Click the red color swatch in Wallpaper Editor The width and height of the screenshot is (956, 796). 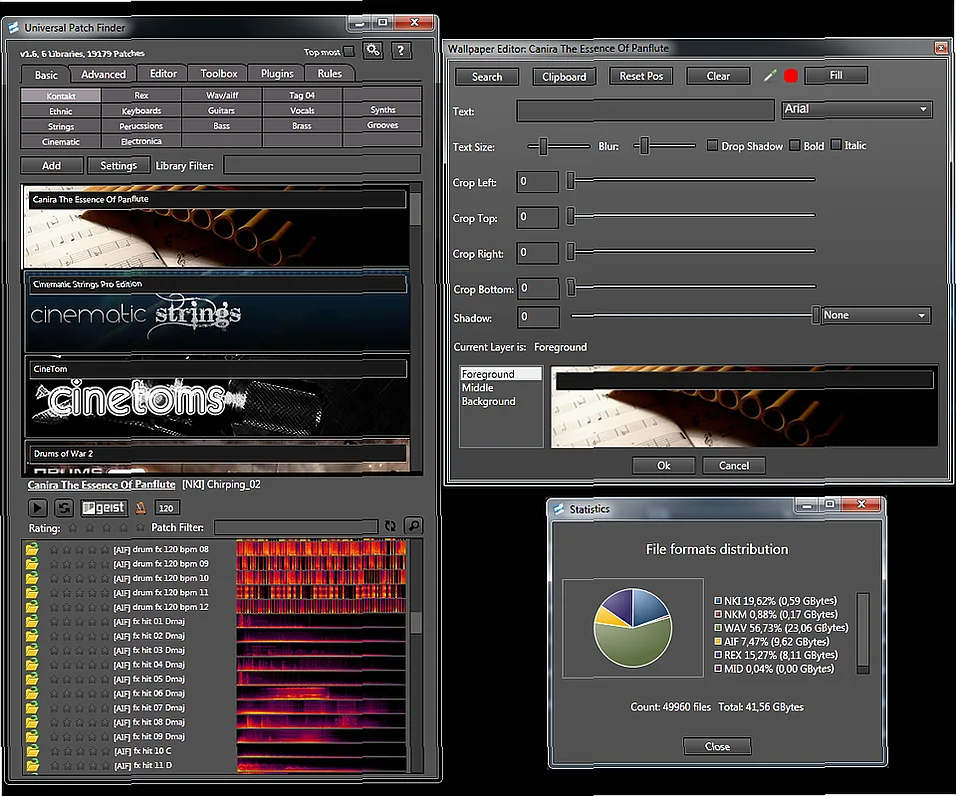[789, 75]
